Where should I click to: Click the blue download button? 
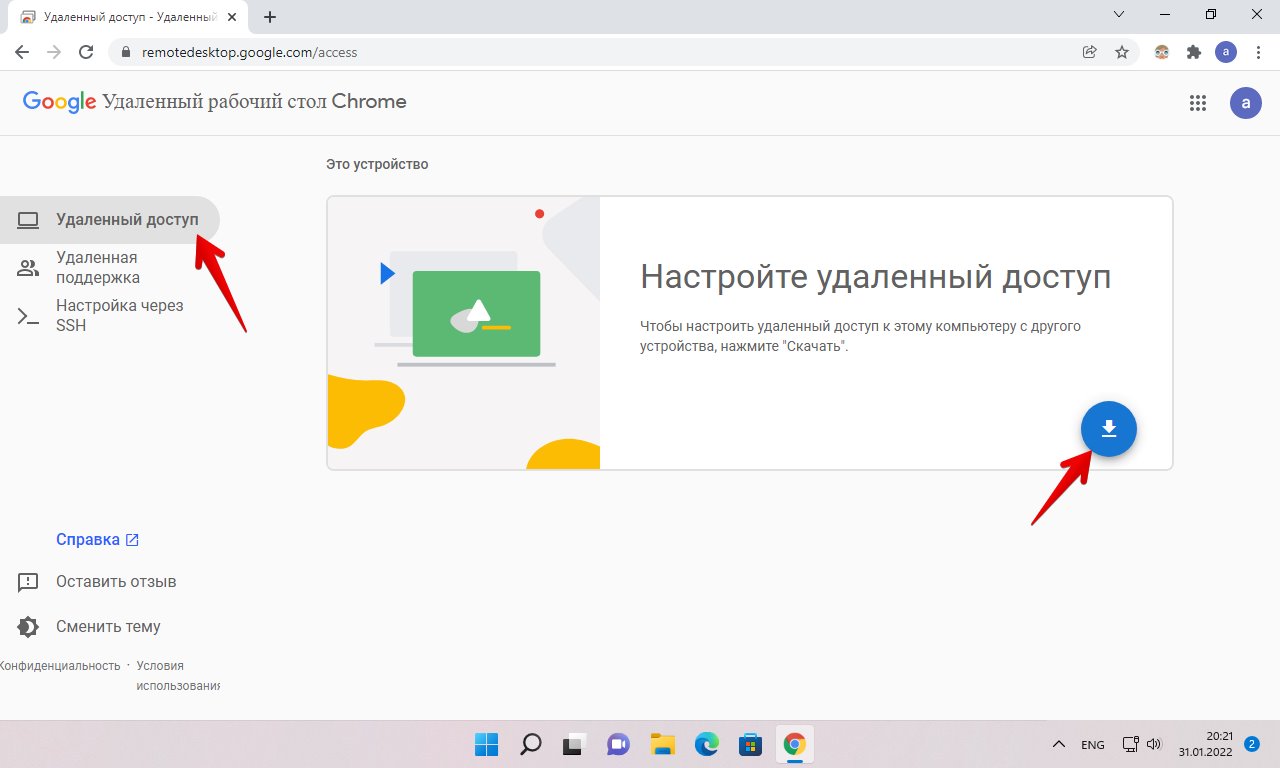[x=1108, y=430]
